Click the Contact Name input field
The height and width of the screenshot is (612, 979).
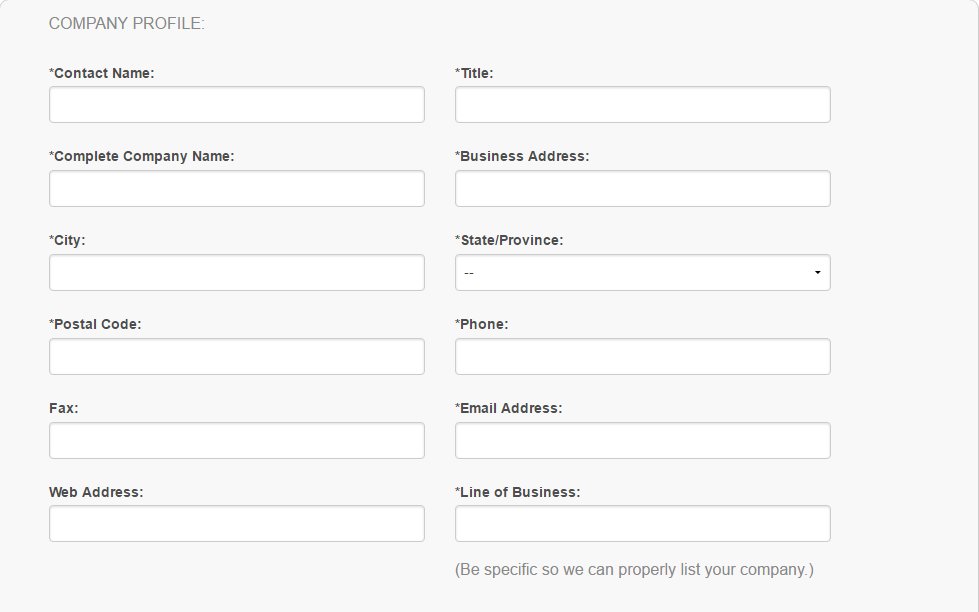pos(236,105)
